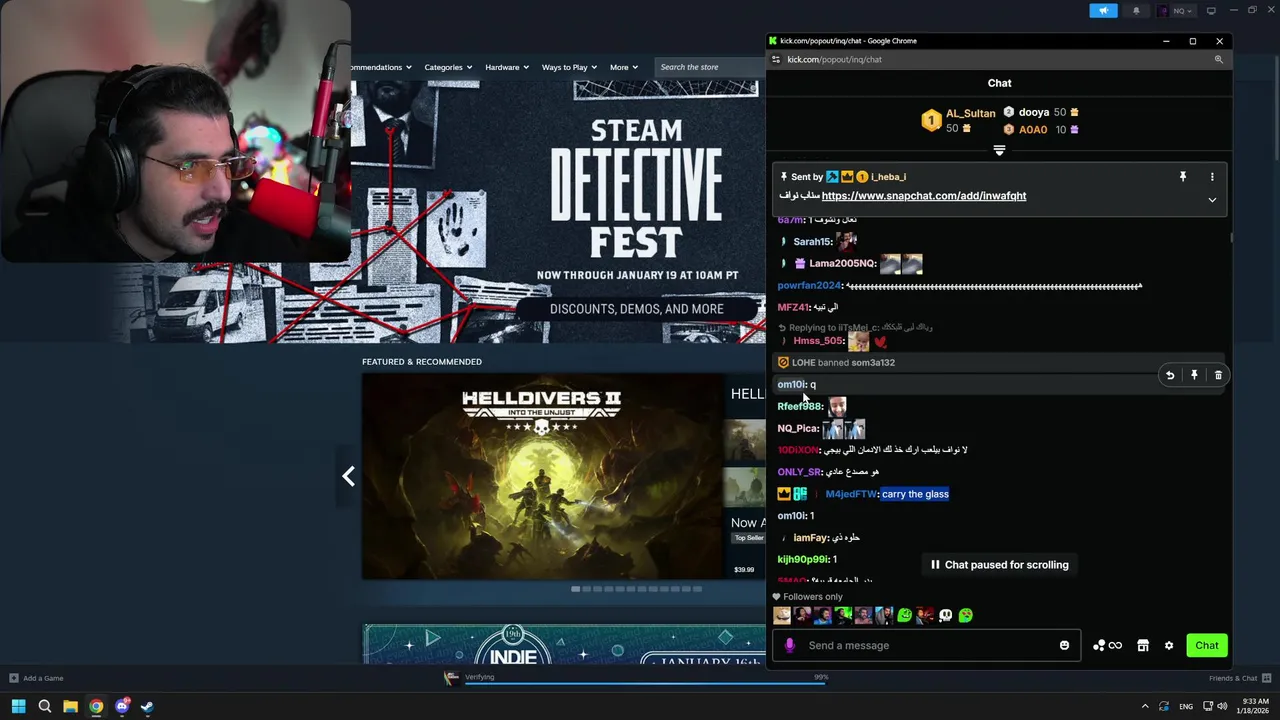
Task: Open clock showing 9:33 AM
Action: point(1253,706)
